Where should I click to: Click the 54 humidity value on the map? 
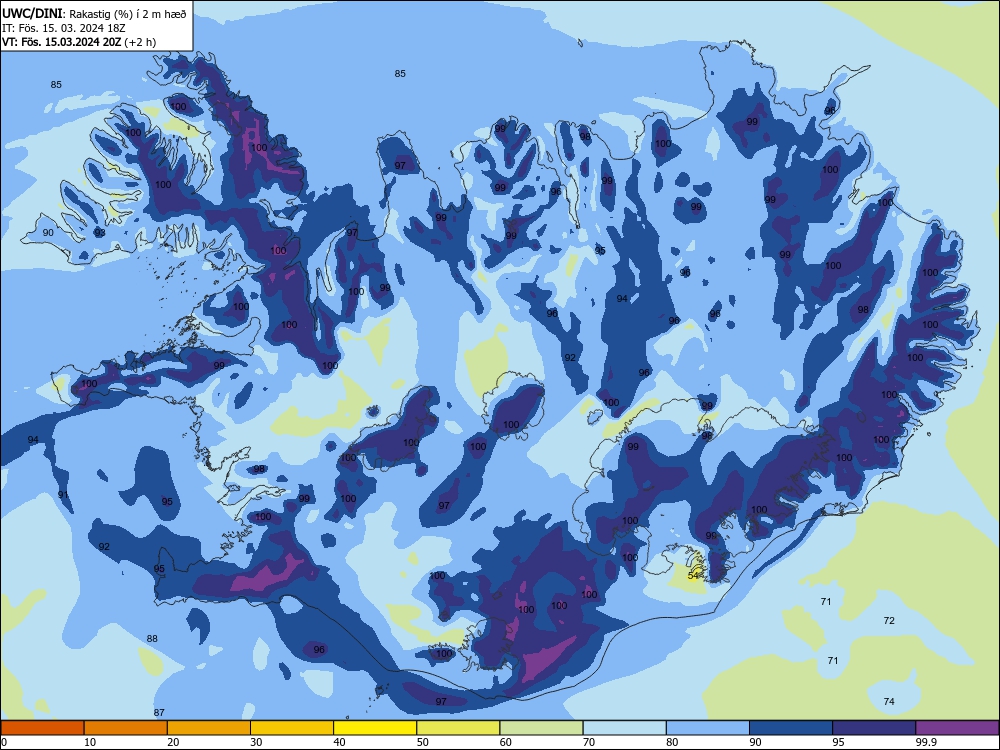(x=694, y=575)
